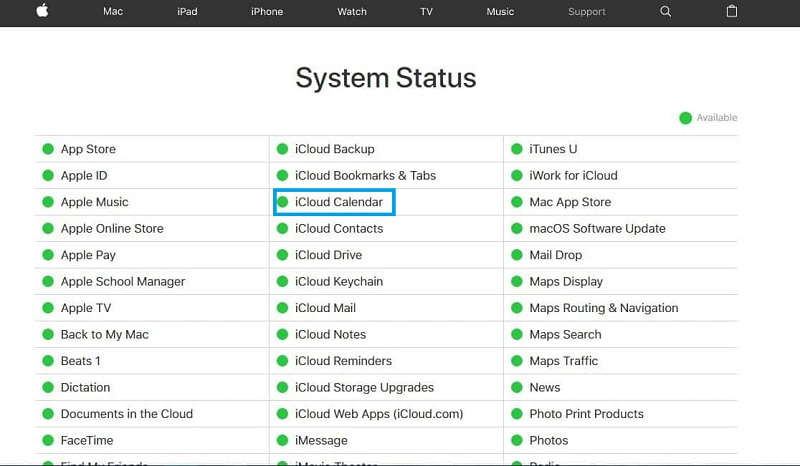Click the status dot beside Apple TV
This screenshot has height=466, width=800.
click(48, 308)
